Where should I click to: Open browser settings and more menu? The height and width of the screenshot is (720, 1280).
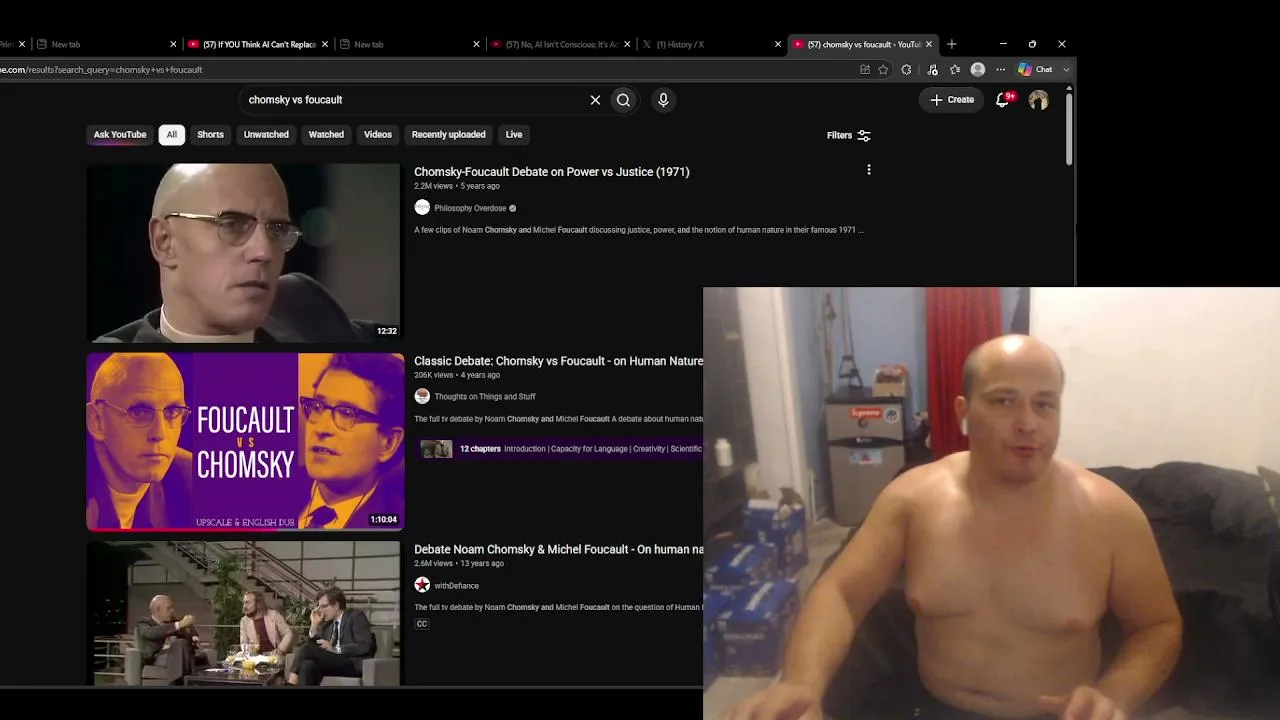[x=1000, y=70]
